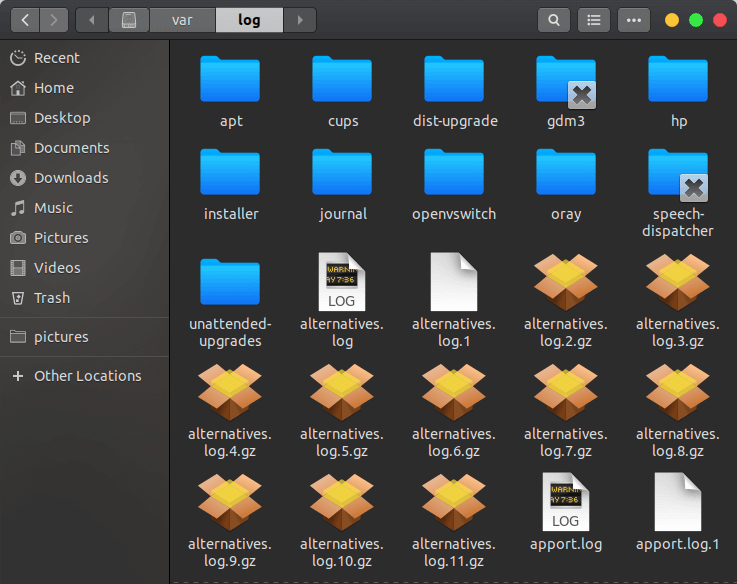Screen dimensions: 737x584
Task: Open the three-dots options menu
Action: (634, 20)
